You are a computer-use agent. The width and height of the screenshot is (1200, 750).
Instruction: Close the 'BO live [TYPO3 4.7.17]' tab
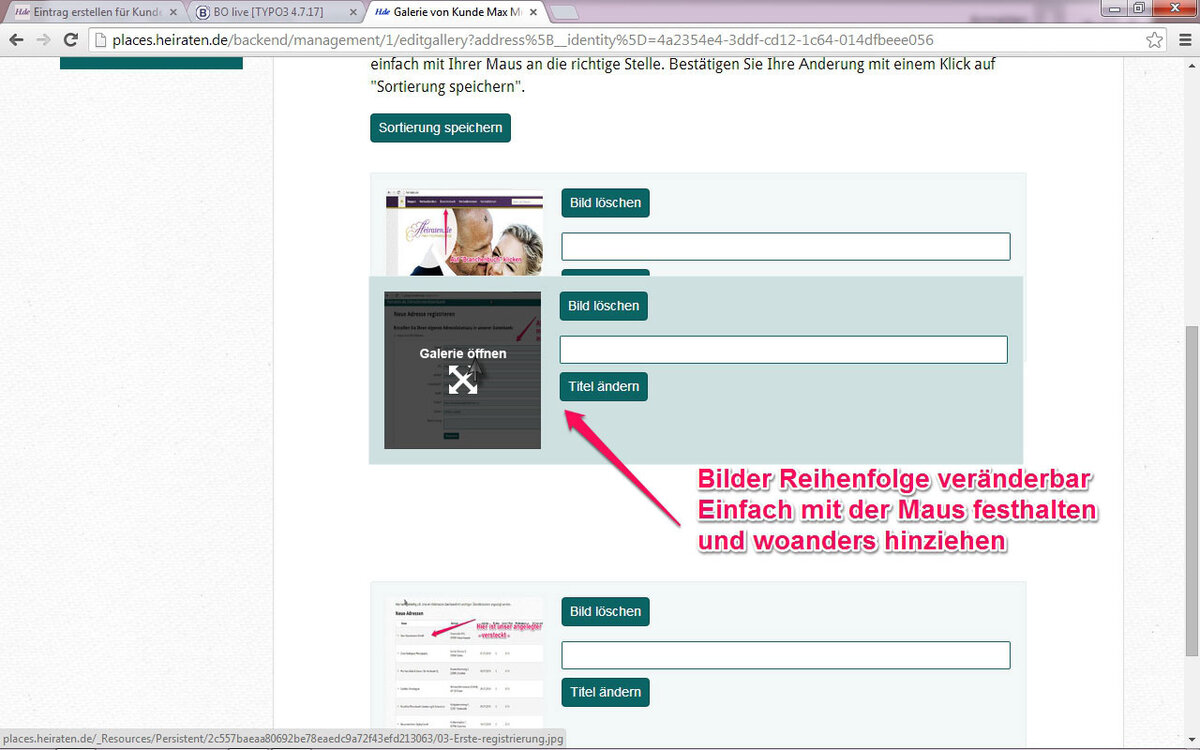point(352,13)
